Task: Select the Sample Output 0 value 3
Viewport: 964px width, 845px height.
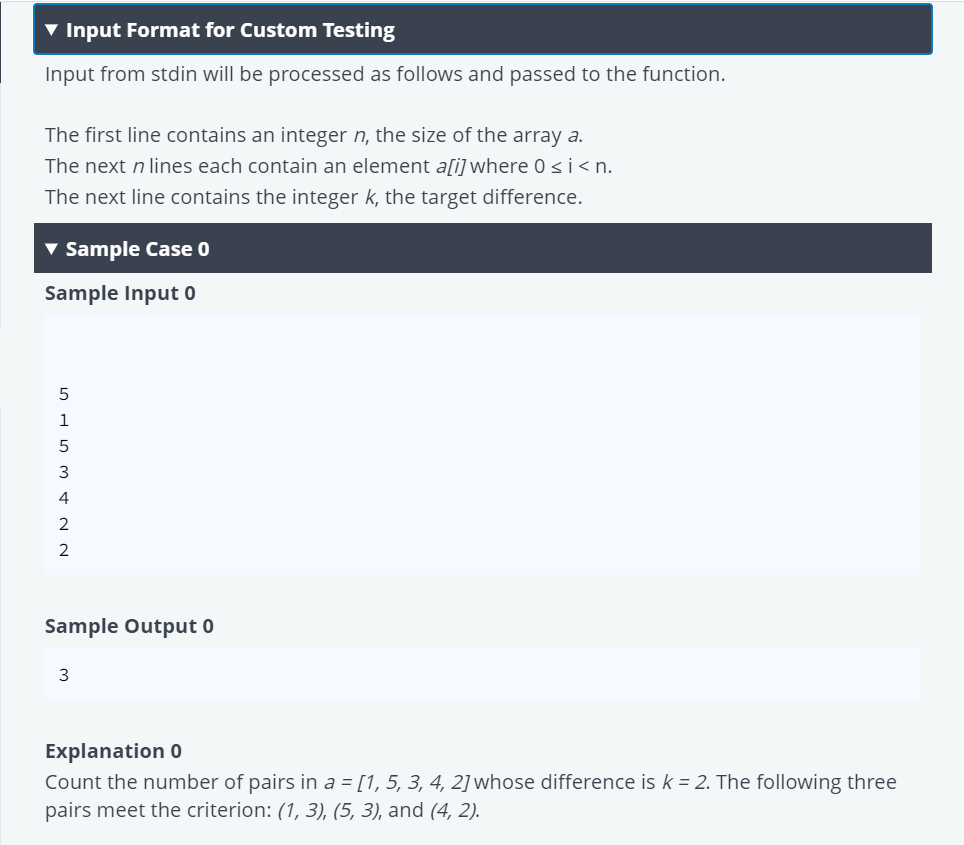Action: click(x=64, y=674)
